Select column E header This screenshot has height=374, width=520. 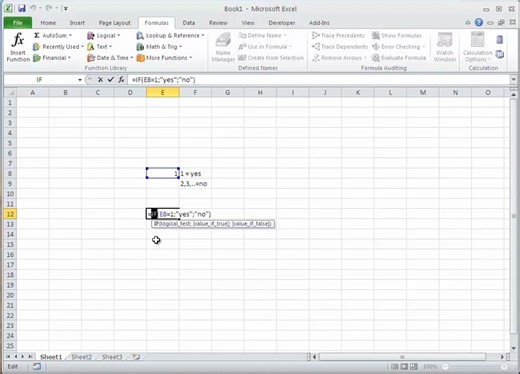coord(163,92)
